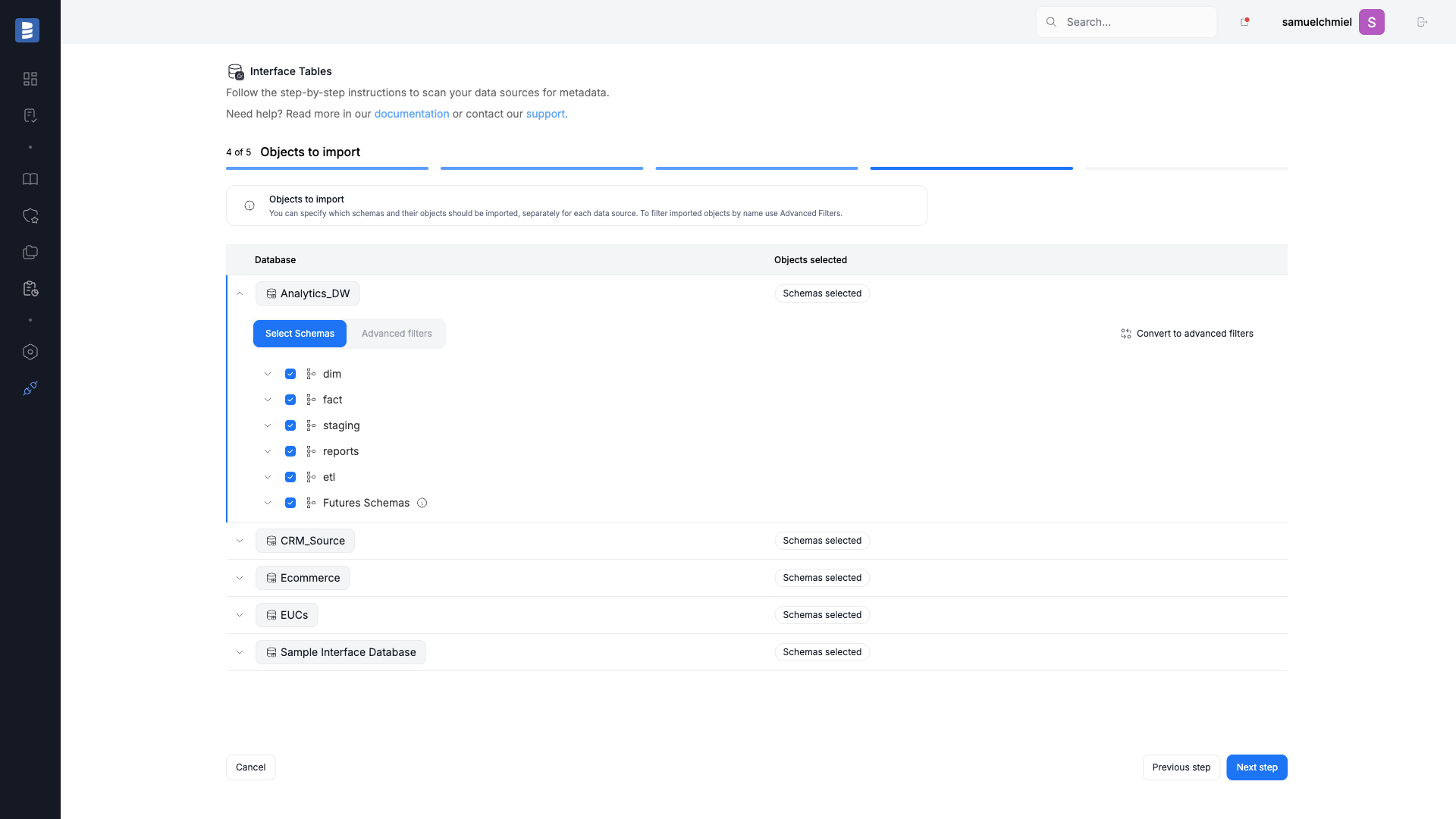Image resolution: width=1456 pixels, height=819 pixels.
Task: Click the schema icon next to dim
Action: click(311, 374)
